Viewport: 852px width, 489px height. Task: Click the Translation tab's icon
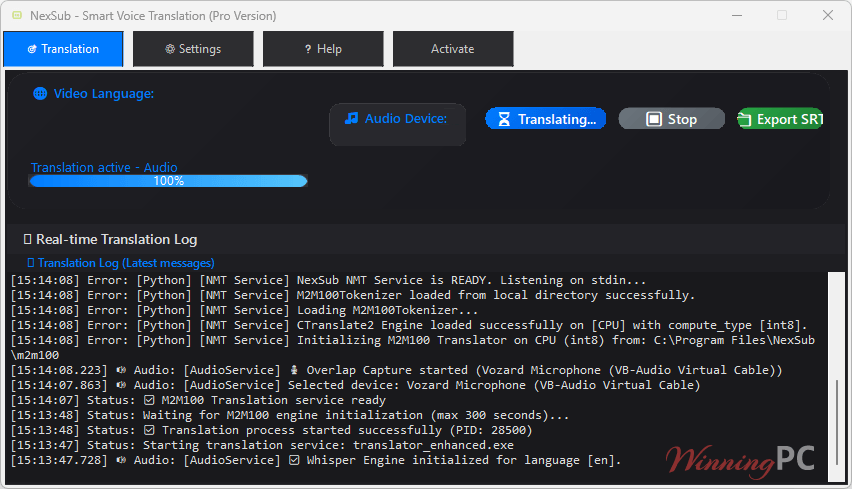[32, 49]
